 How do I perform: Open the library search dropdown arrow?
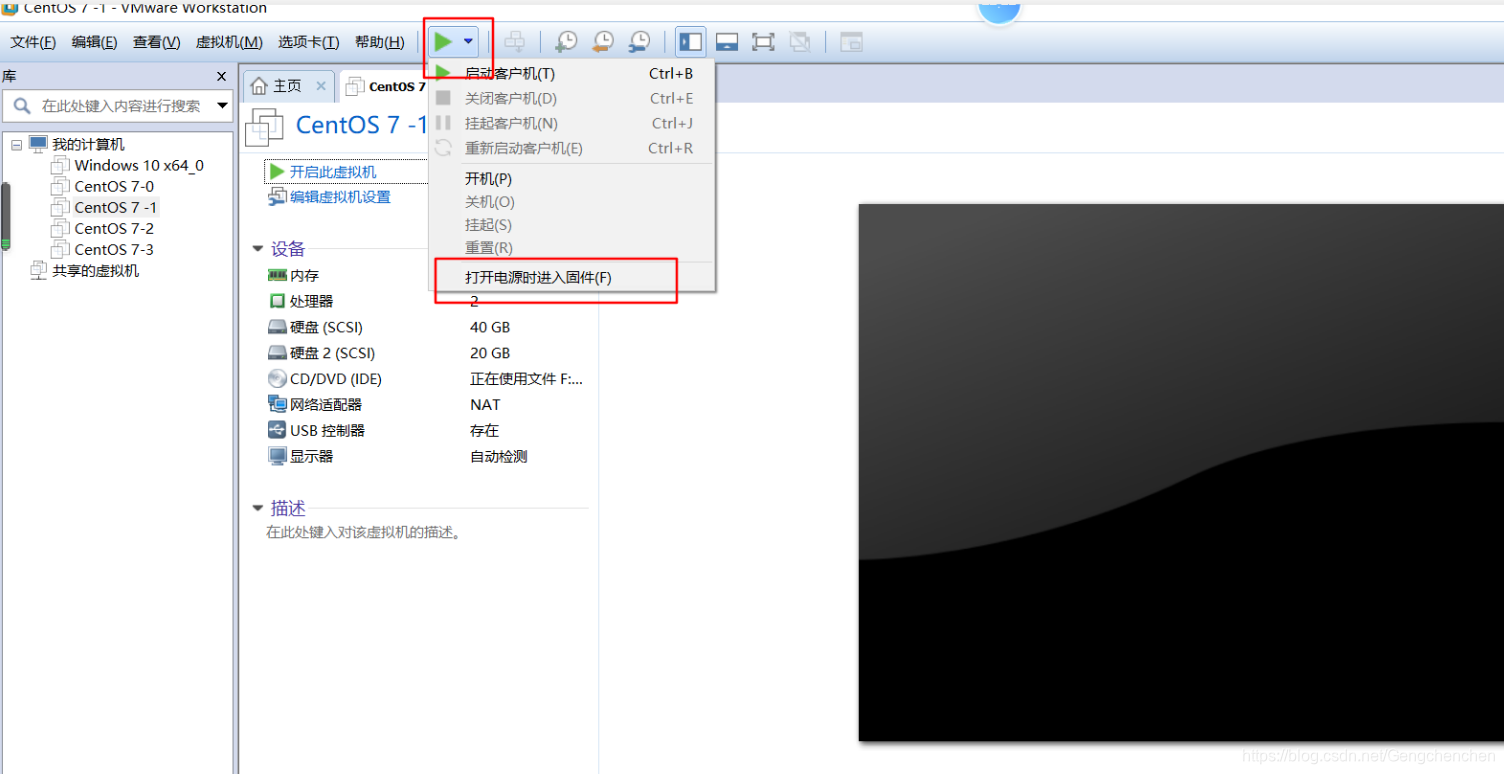222,105
